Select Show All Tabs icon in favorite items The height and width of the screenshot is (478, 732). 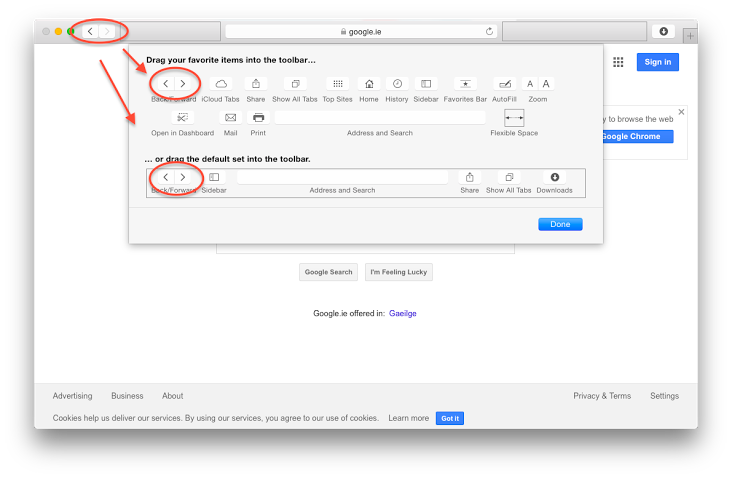(295, 84)
